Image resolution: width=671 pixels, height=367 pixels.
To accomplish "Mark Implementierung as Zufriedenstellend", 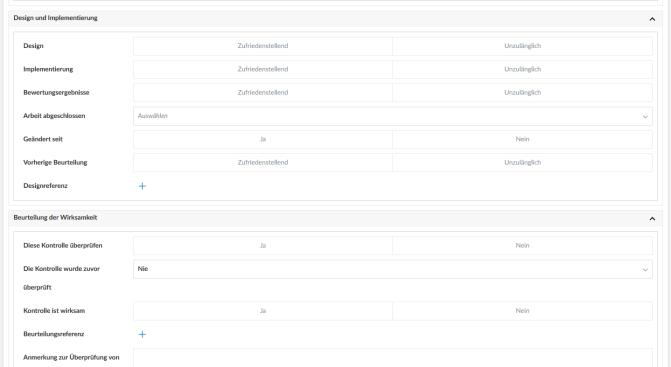I will [263, 69].
